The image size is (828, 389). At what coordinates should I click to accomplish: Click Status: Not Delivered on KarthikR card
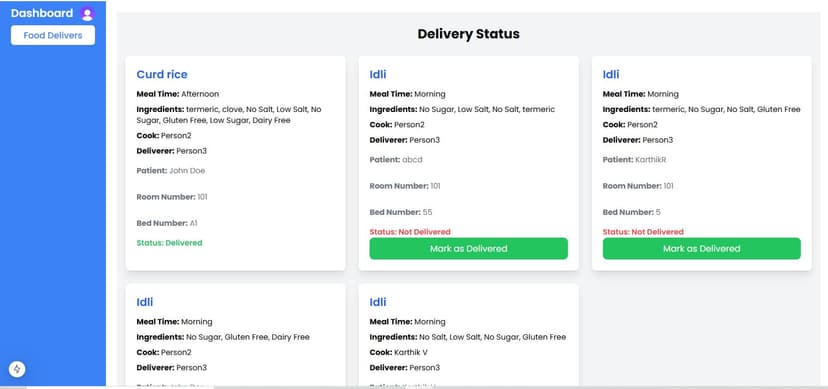[643, 232]
